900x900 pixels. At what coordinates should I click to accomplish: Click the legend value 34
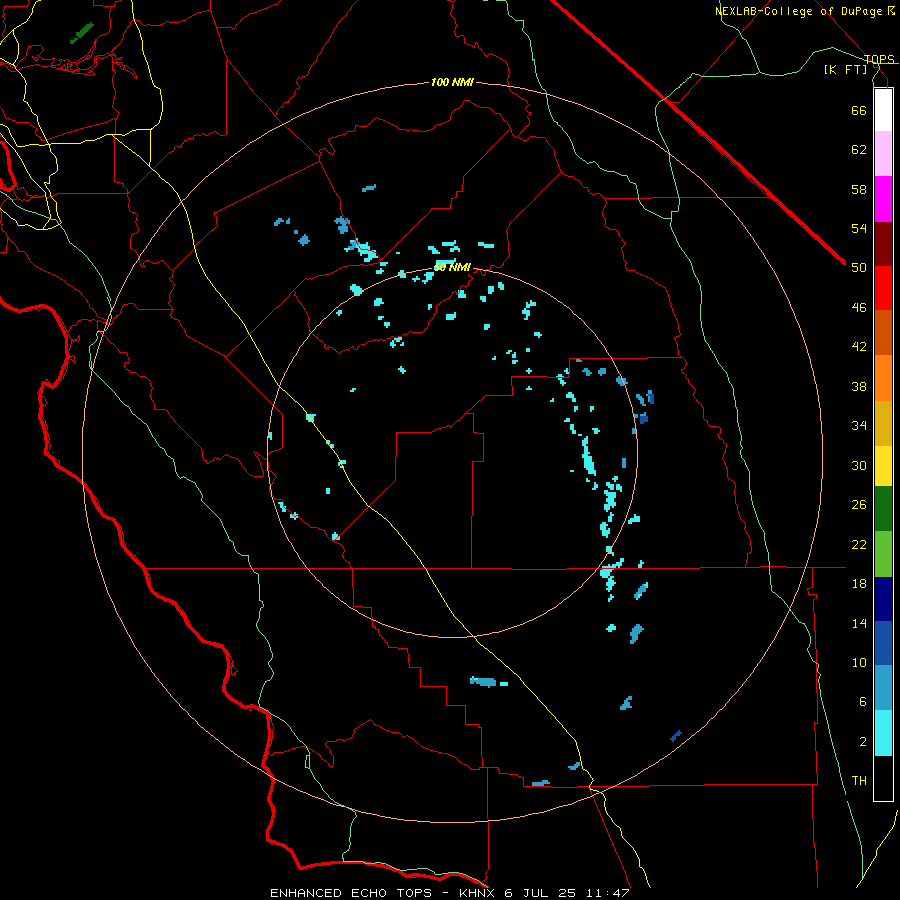[859, 426]
